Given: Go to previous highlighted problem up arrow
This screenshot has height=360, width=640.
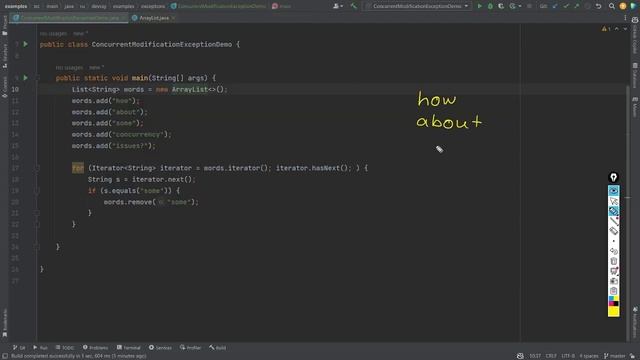Looking at the screenshot, I should click(x=617, y=29).
